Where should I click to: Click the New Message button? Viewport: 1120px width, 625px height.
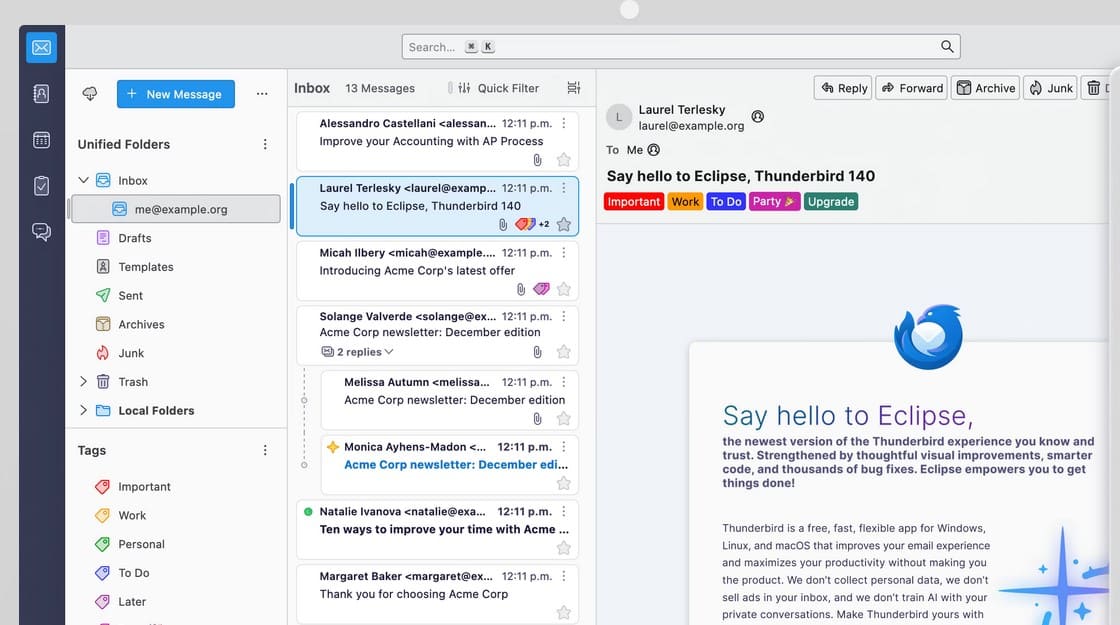(176, 94)
